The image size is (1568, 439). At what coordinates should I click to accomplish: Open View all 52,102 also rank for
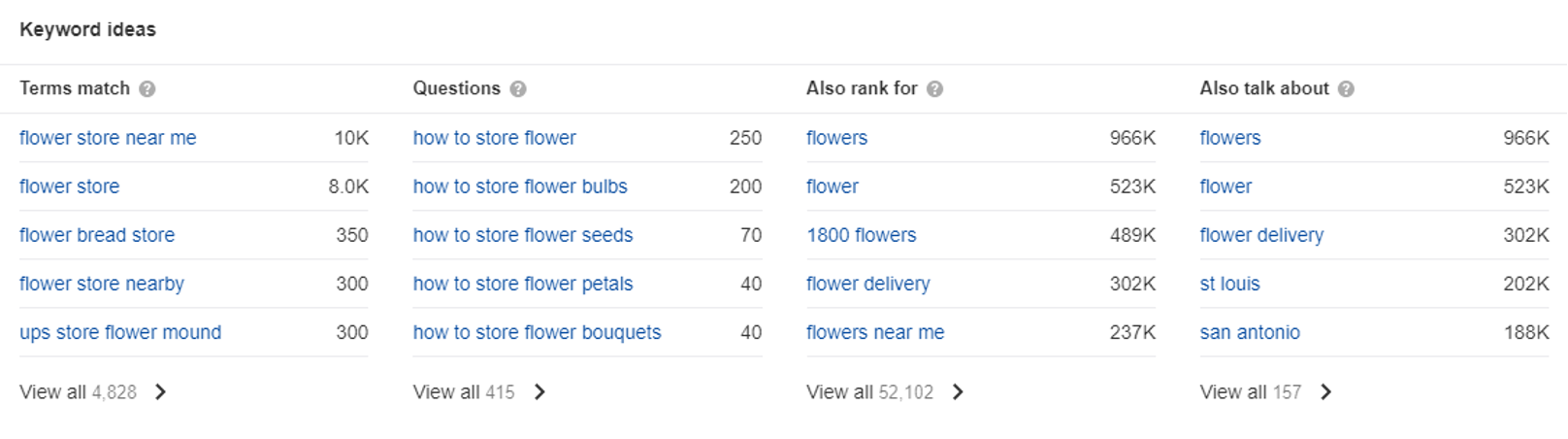(x=885, y=392)
